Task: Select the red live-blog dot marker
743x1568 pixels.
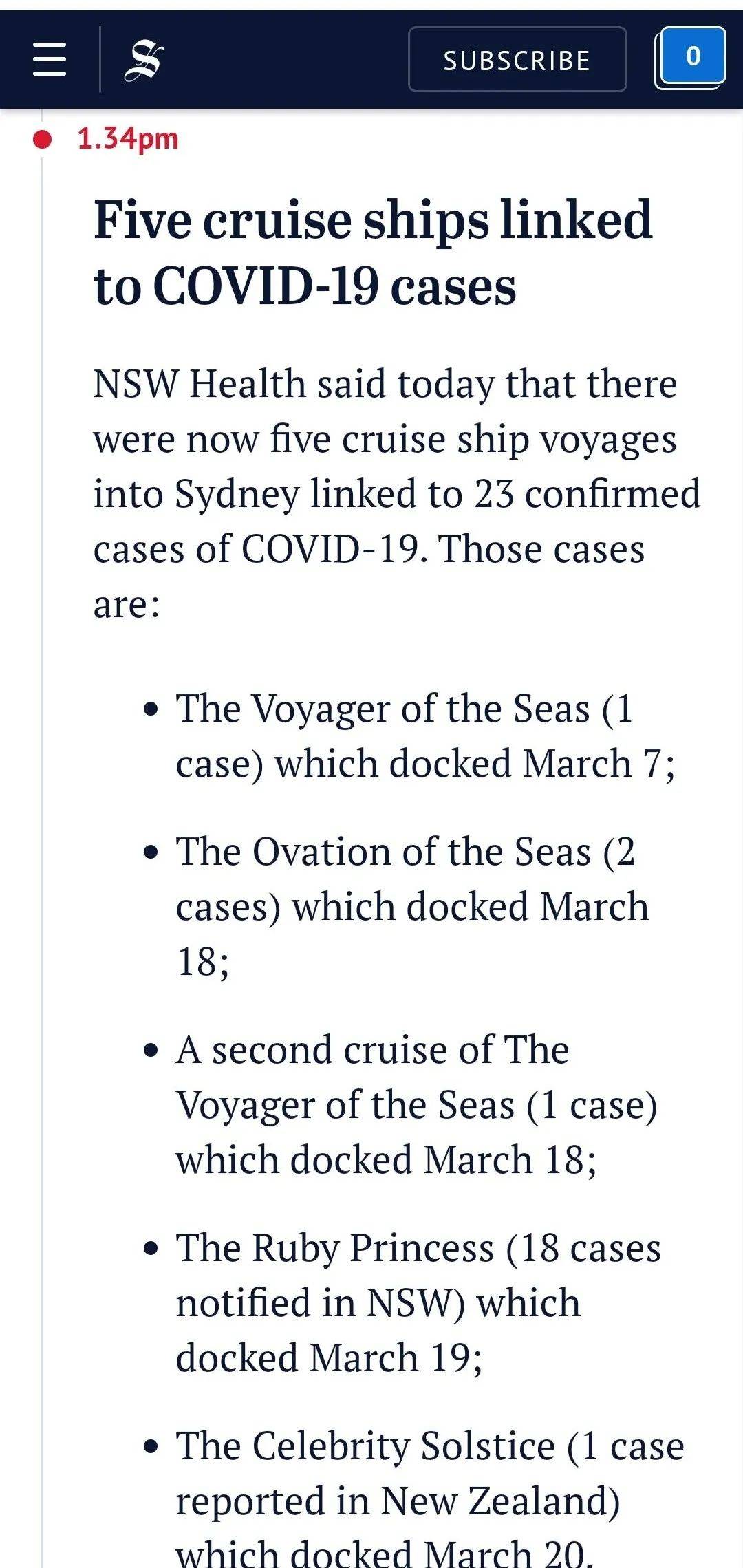Action: pyautogui.click(x=43, y=139)
